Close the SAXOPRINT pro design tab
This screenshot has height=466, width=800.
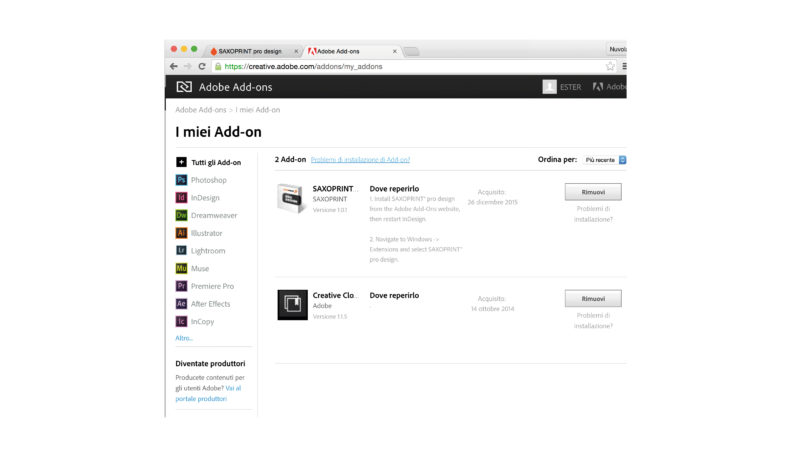[x=296, y=51]
